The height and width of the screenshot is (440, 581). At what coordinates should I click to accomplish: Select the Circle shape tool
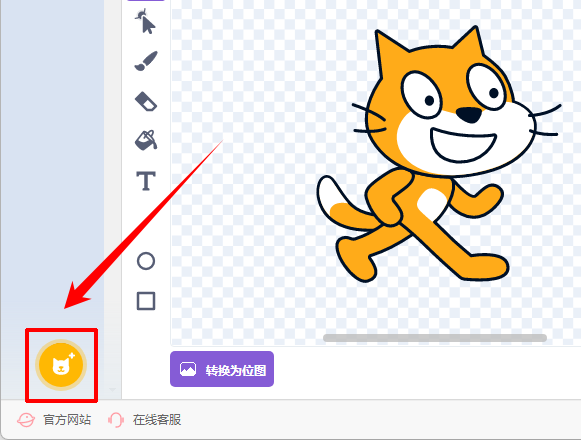[146, 261]
